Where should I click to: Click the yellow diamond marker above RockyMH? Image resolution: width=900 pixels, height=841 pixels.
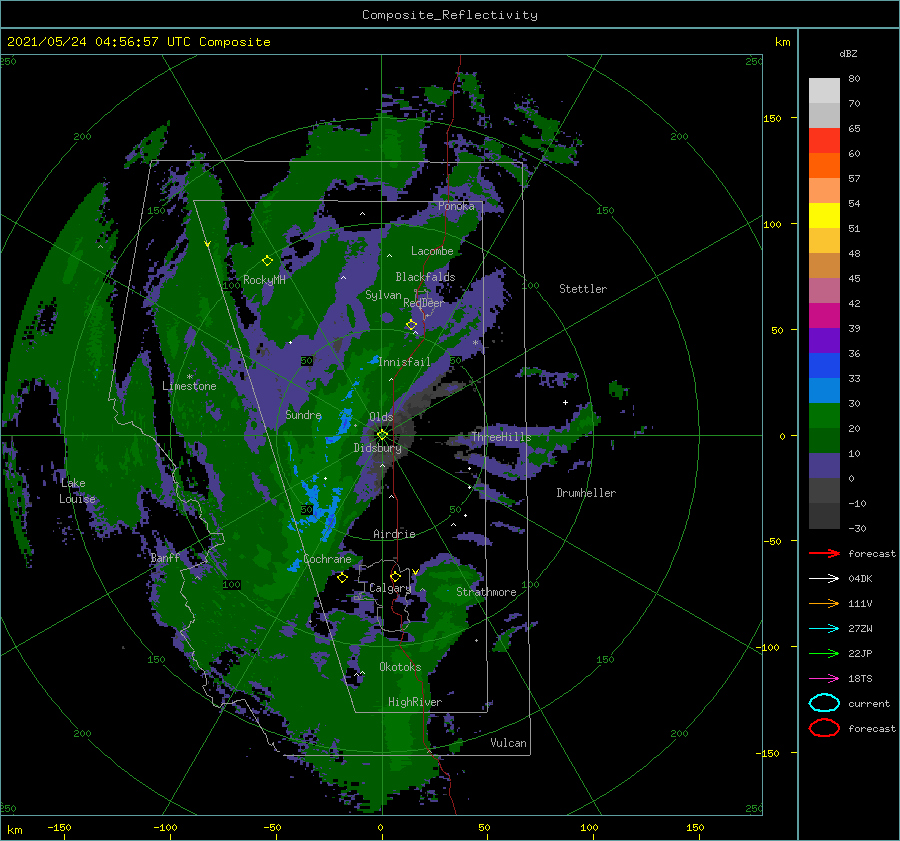(x=267, y=261)
